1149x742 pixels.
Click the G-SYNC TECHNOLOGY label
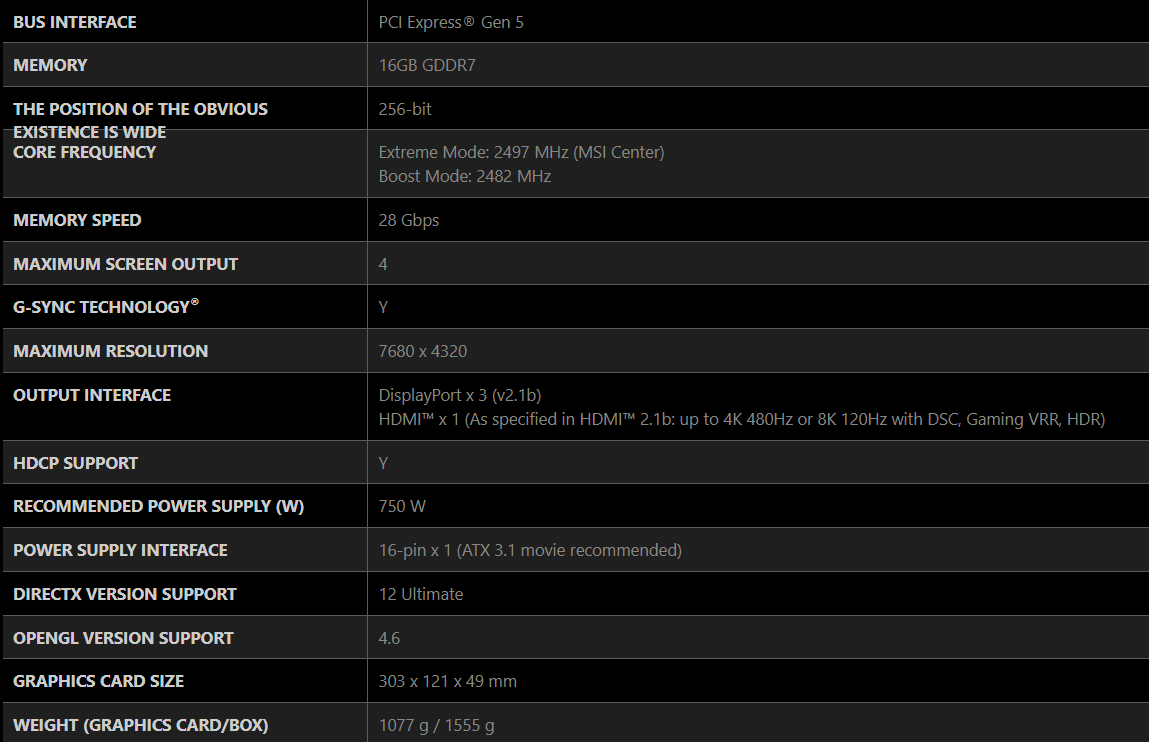[x=102, y=307]
